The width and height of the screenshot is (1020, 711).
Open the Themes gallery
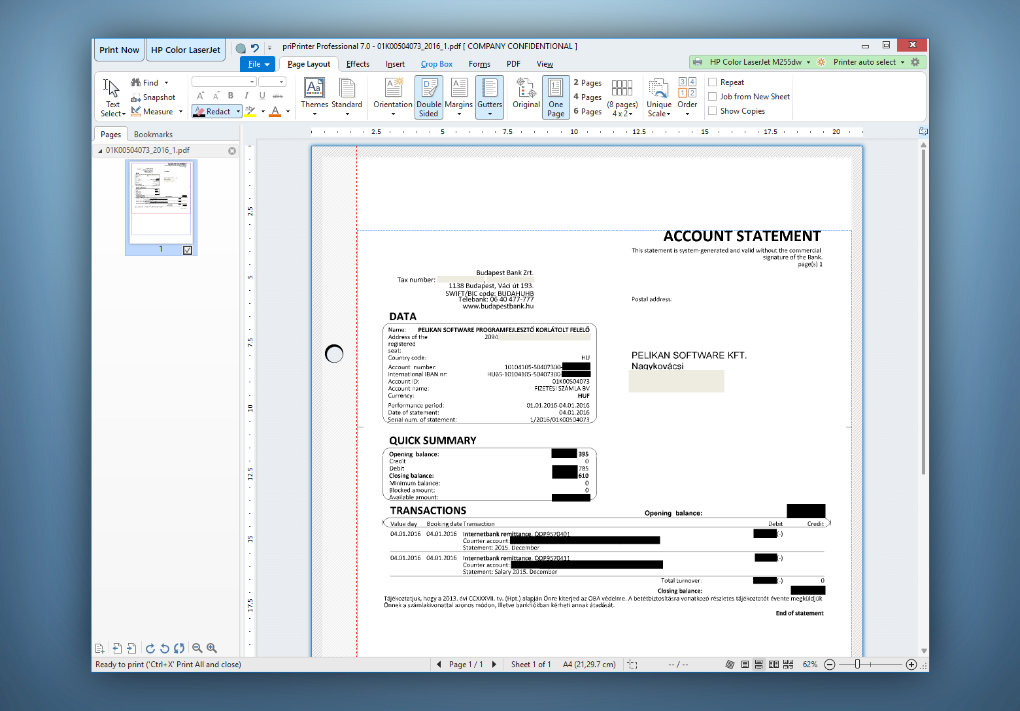(314, 97)
